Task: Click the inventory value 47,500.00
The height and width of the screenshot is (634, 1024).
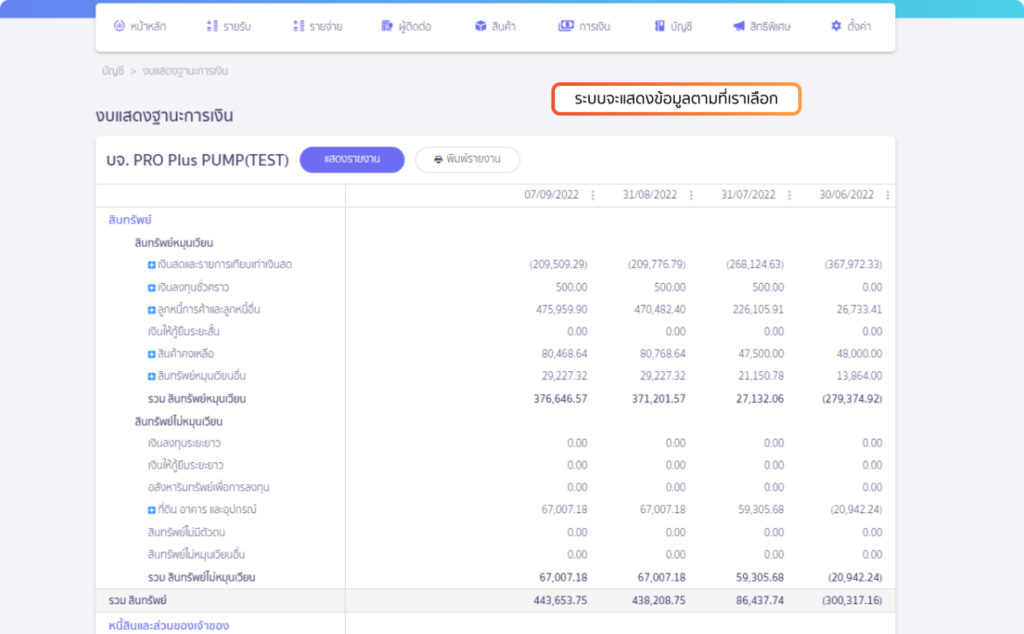Action: tap(761, 354)
